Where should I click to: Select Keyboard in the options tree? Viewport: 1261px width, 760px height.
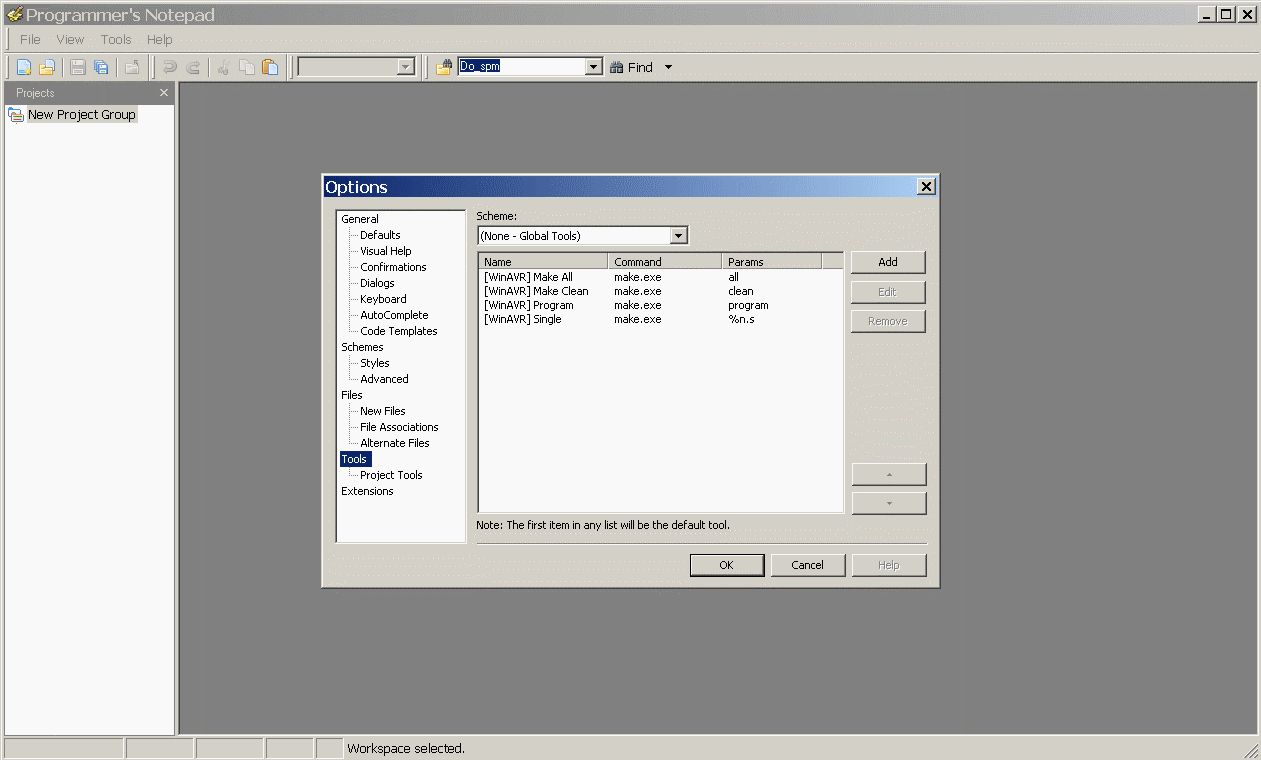pos(383,299)
